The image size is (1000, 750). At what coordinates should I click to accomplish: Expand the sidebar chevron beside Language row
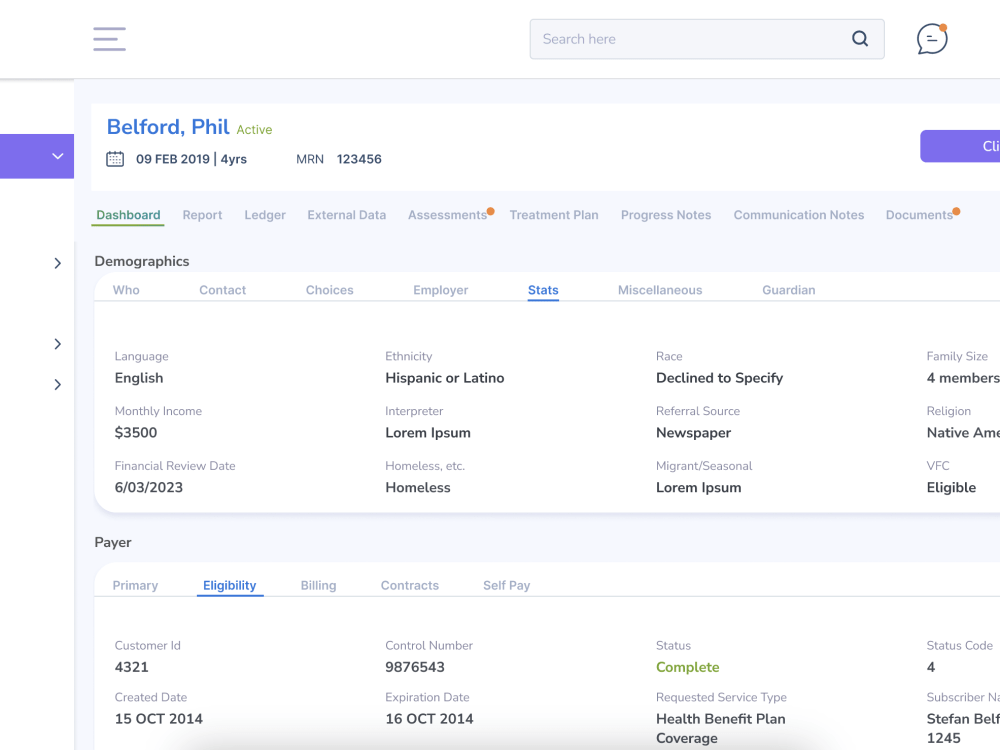click(57, 344)
